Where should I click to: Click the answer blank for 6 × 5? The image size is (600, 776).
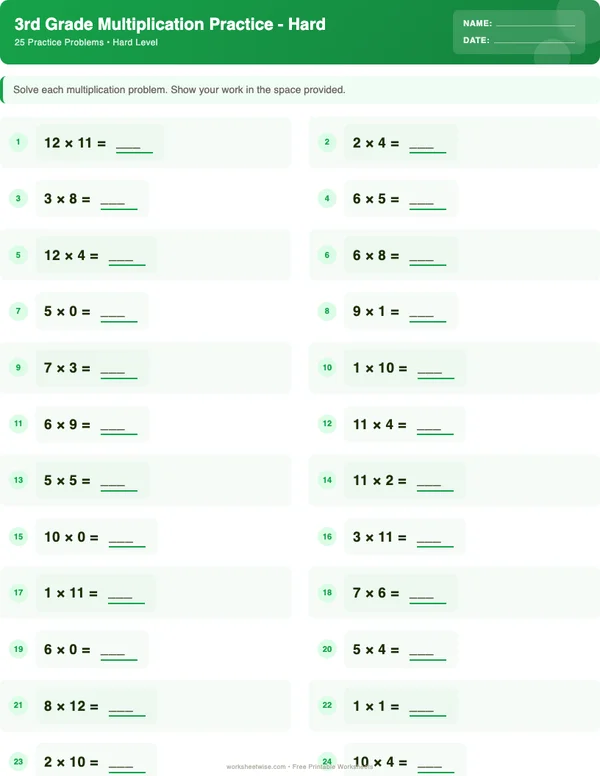click(427, 202)
